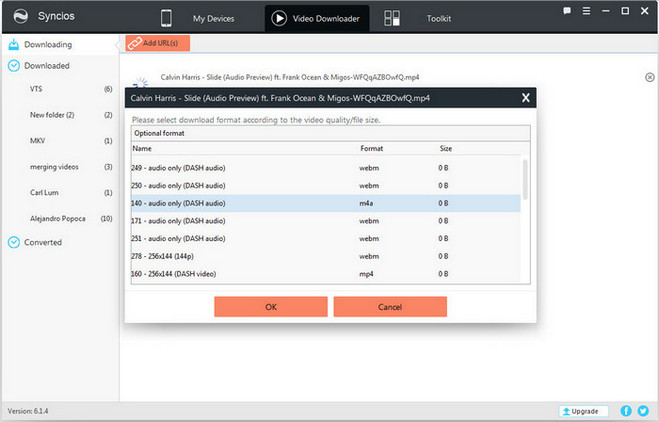Image resolution: width=659 pixels, height=422 pixels.
Task: Click the Add URL(s) button
Action: coord(158,43)
